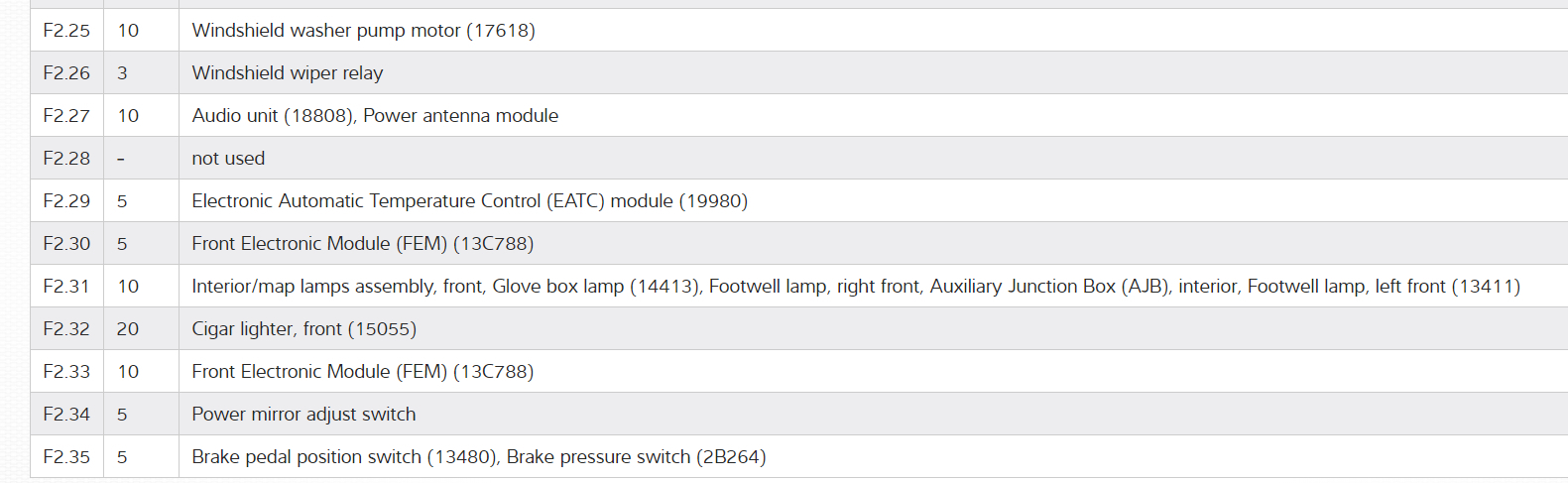Click fuse F2.33 label

[x=66, y=372]
